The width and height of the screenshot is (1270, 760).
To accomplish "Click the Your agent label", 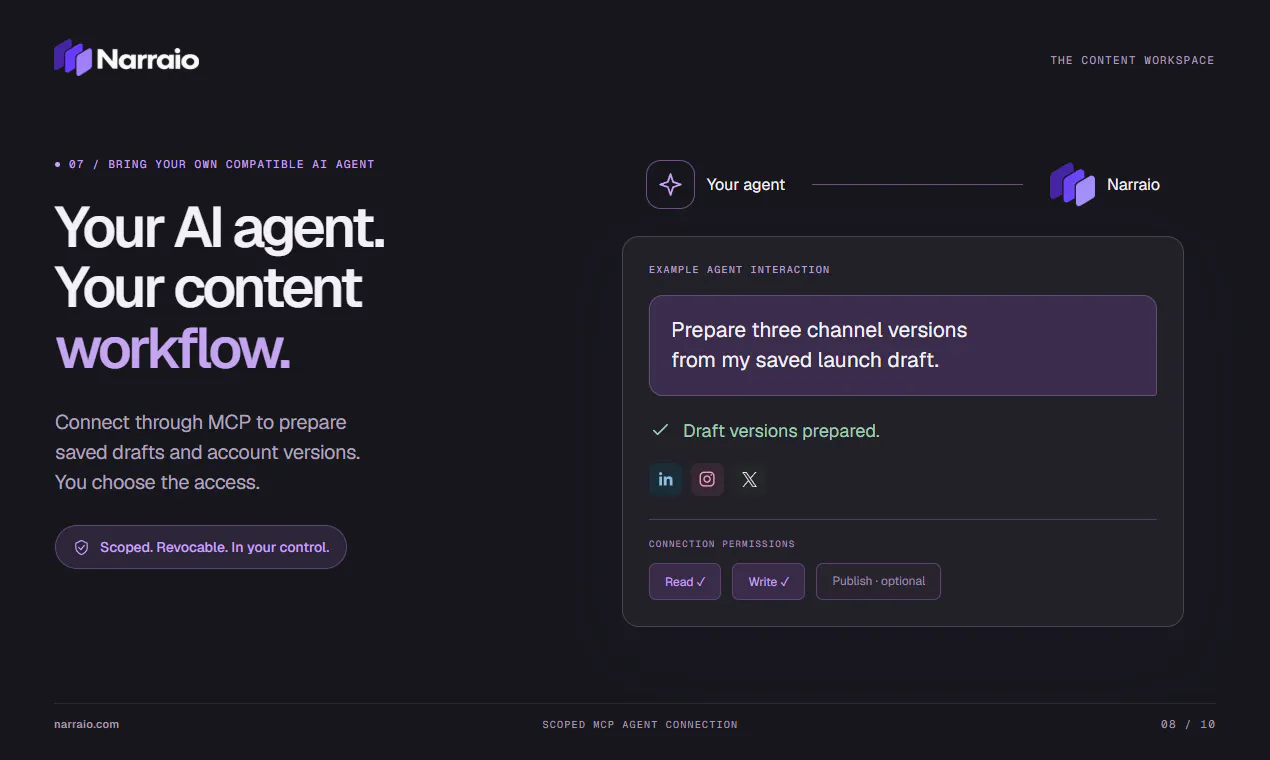I will coord(746,185).
